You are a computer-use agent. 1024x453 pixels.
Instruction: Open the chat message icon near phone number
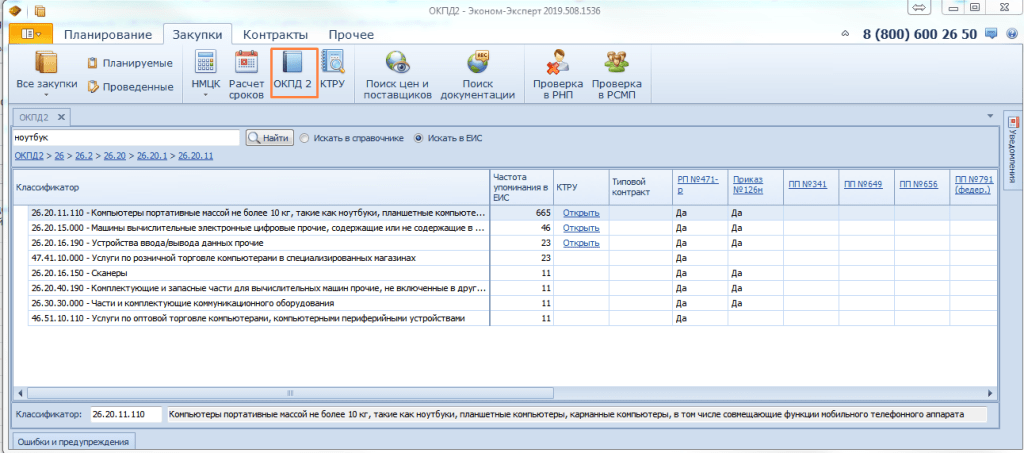click(x=991, y=33)
